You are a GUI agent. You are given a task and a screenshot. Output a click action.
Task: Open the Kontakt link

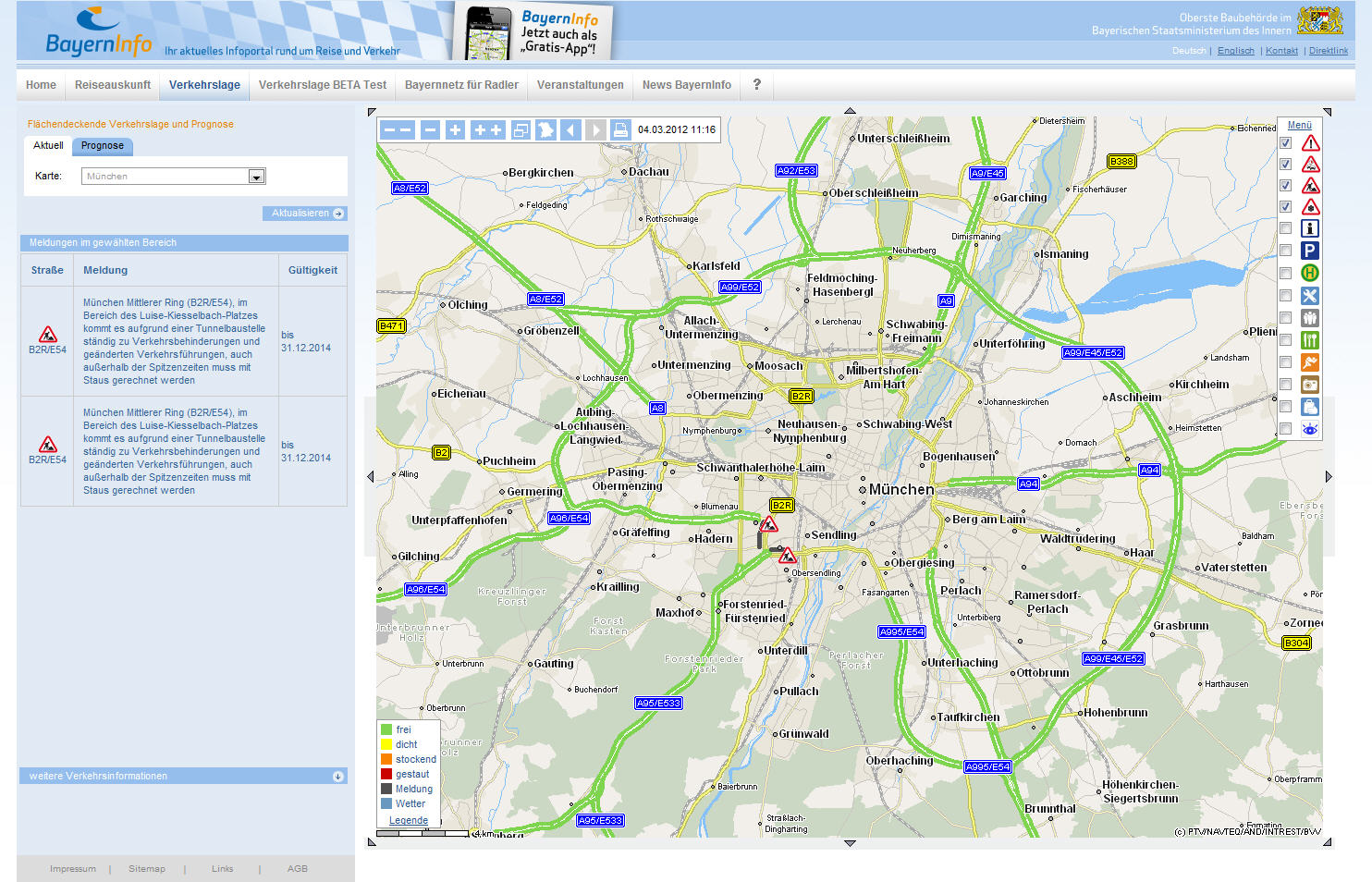(x=1281, y=51)
